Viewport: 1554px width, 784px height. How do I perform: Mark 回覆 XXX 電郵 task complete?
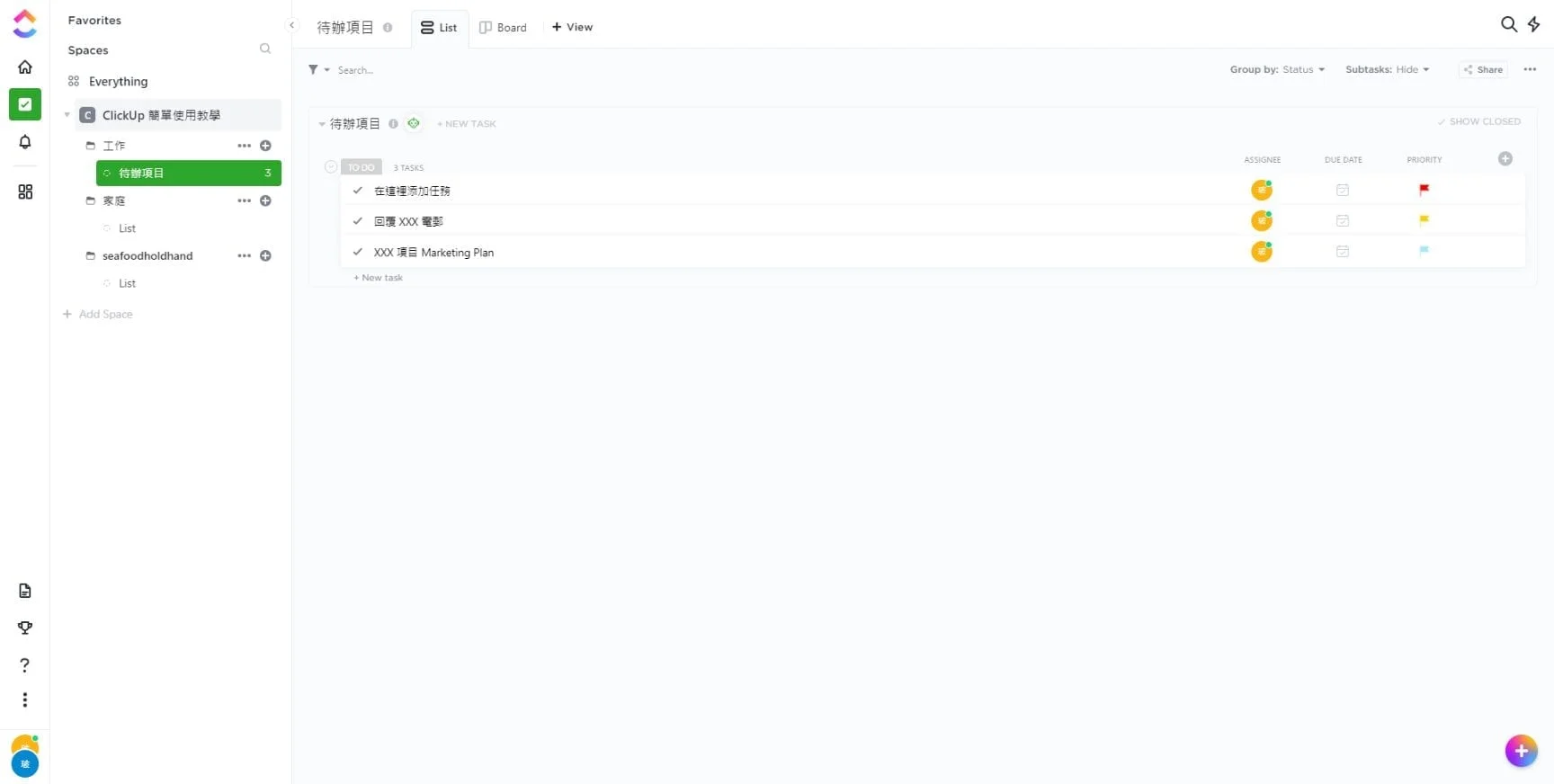[358, 220]
